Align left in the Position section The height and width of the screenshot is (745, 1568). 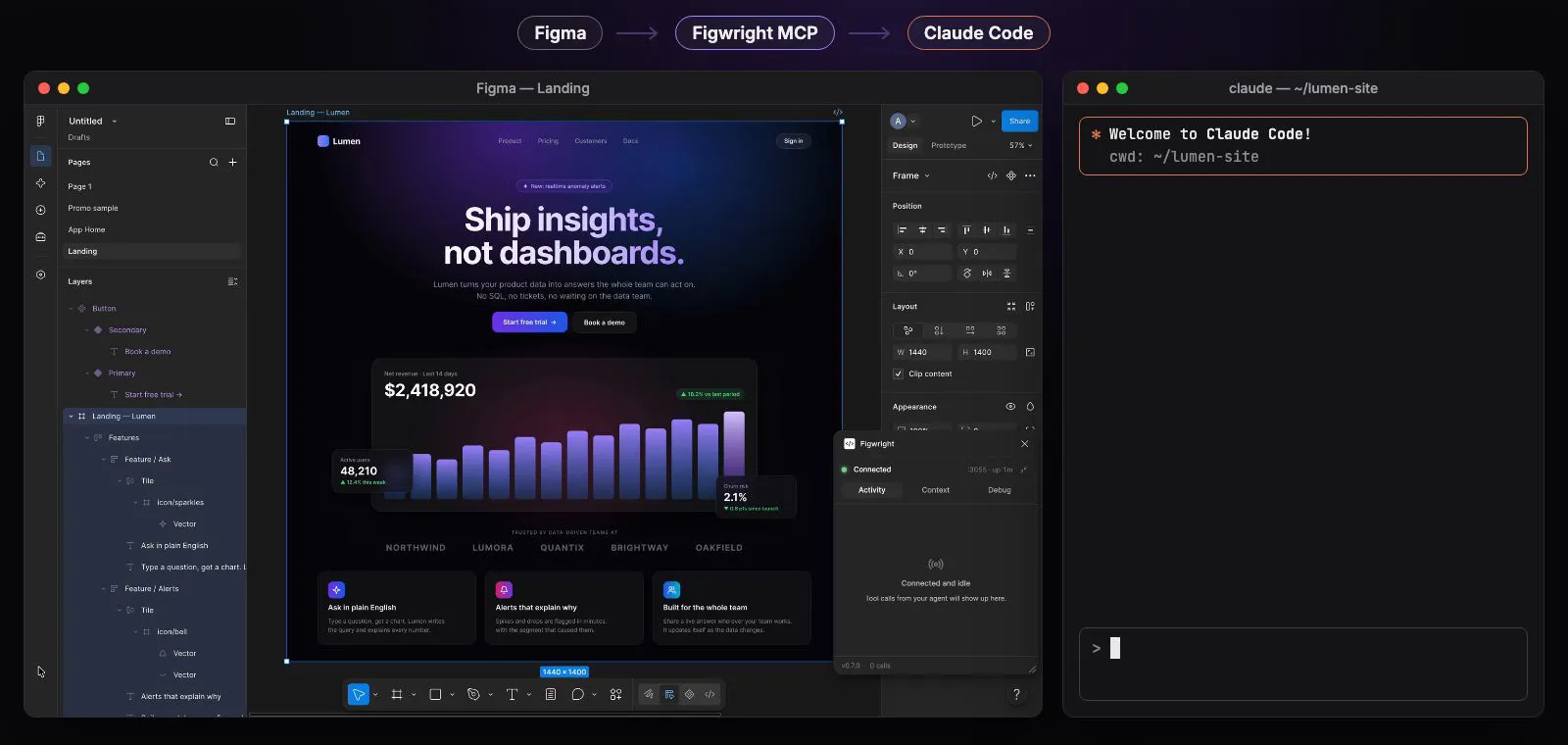pyautogui.click(x=903, y=230)
